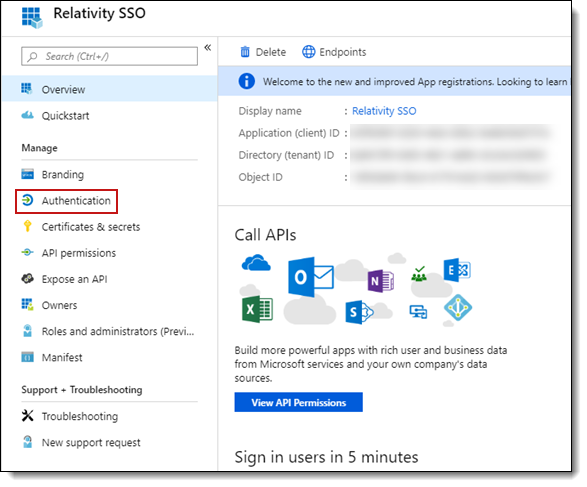Click the trash can Delete icon

click(245, 52)
